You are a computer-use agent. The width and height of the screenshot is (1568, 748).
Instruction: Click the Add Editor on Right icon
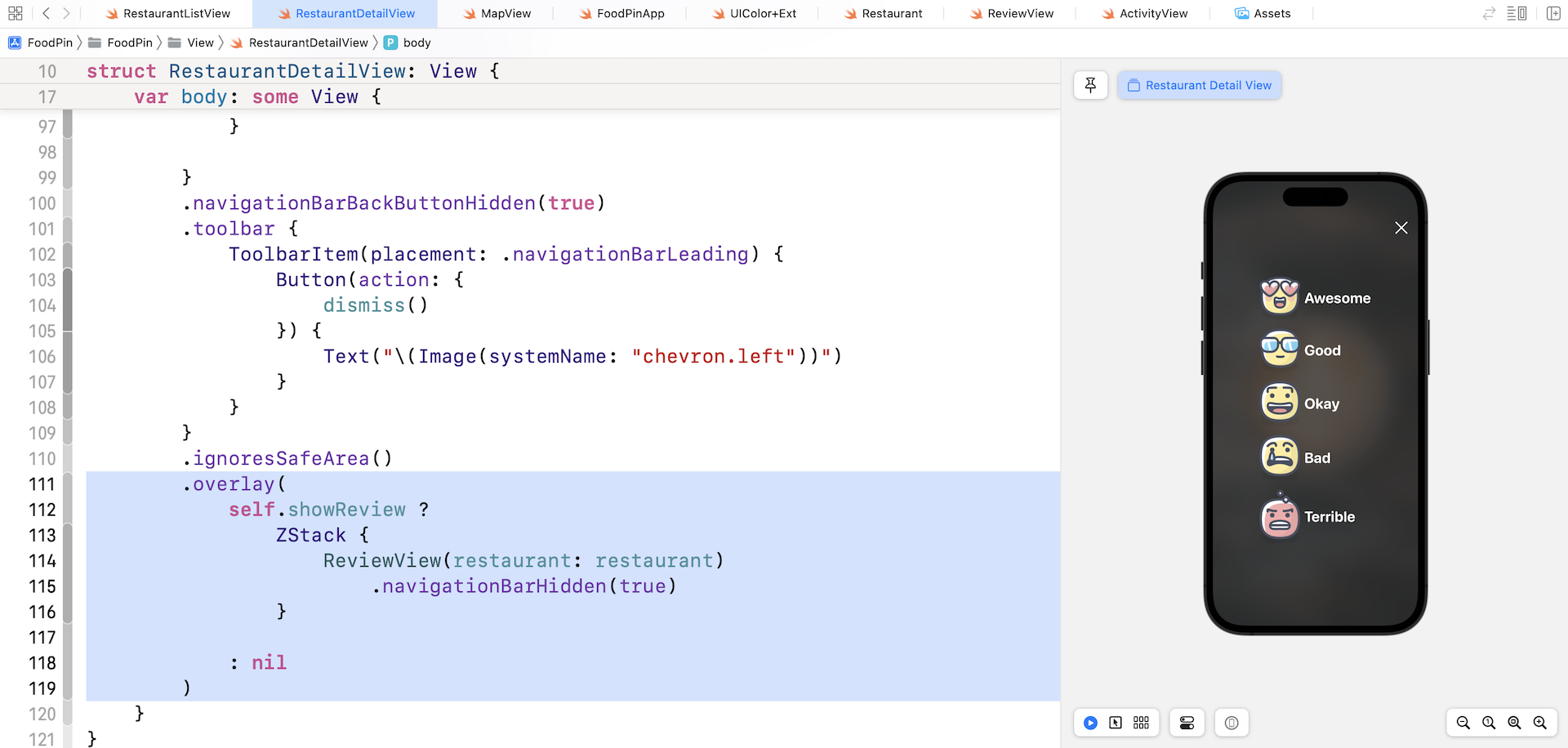point(1553,13)
